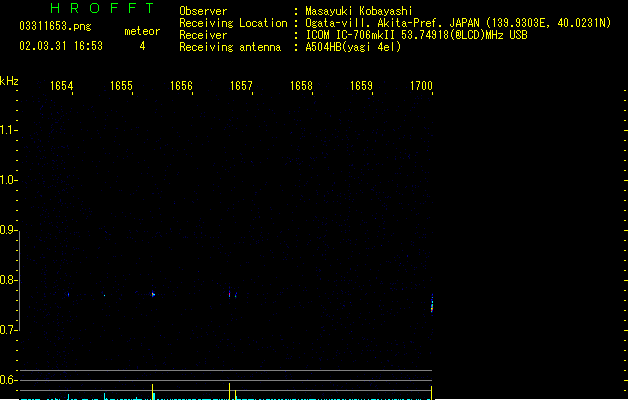Click the 1.0 frequency axis label
This screenshot has width=629, height=400.
point(7,180)
